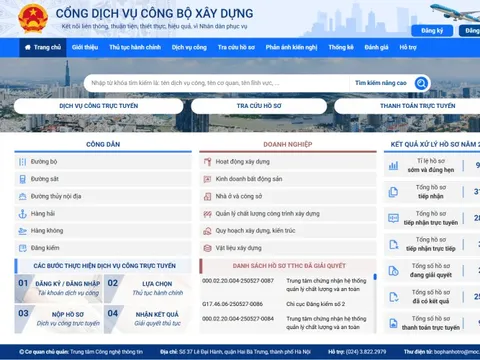
Task: Click the Đường bộ list row text
Action: click(x=44, y=162)
